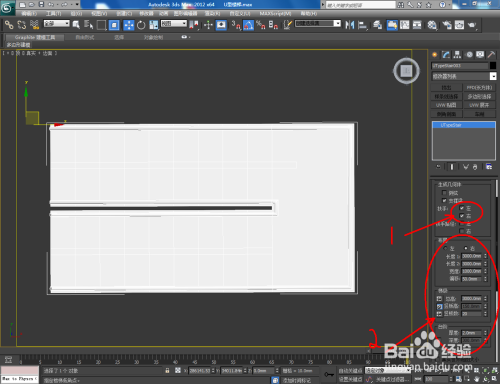Activate the Select and Scale tool
The image size is (500, 384).
coord(154,25)
